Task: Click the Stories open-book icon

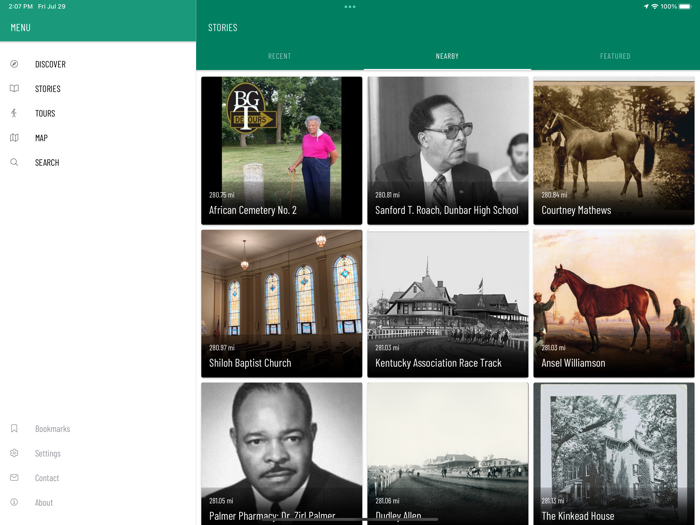Action: [14, 88]
